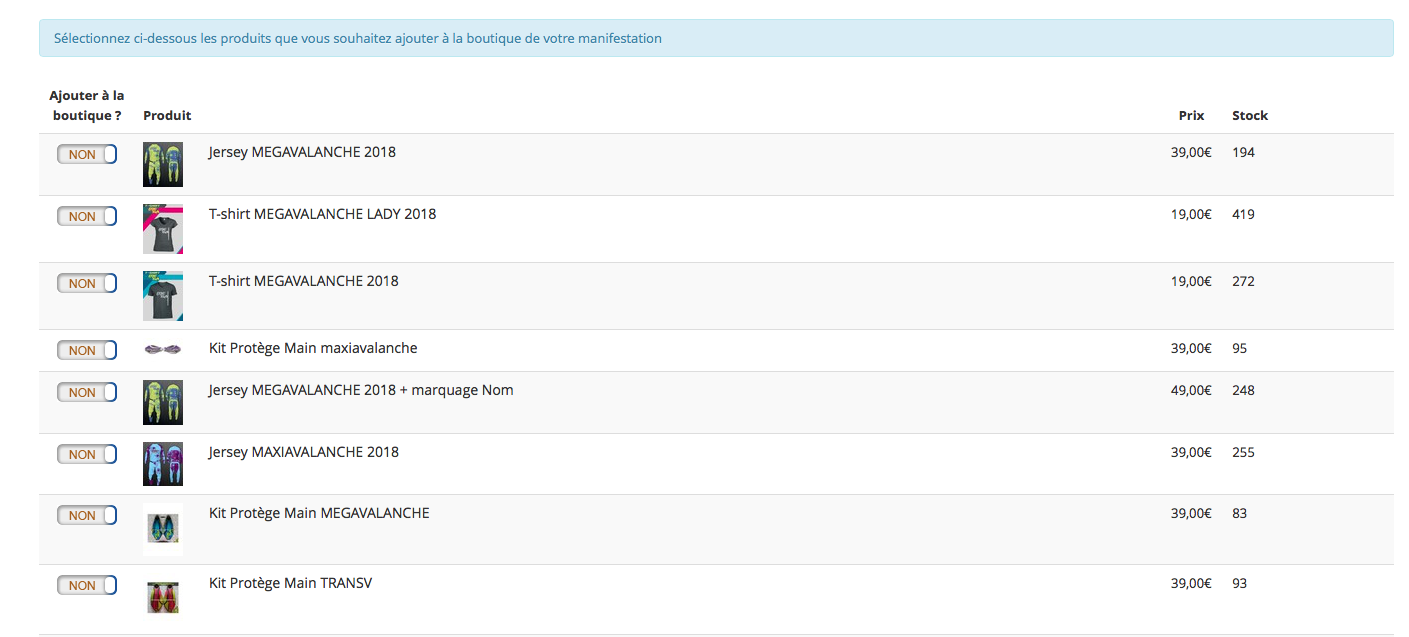Select Jersey MEGAVALANCHE 2018 + marquage Nom name
This screenshot has width=1409, height=637.
coord(361,390)
